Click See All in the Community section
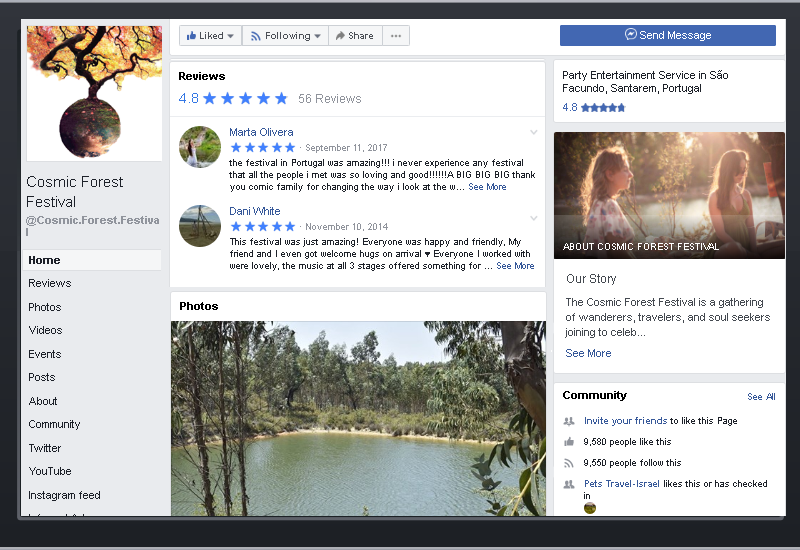The width and height of the screenshot is (800, 550). (761, 396)
